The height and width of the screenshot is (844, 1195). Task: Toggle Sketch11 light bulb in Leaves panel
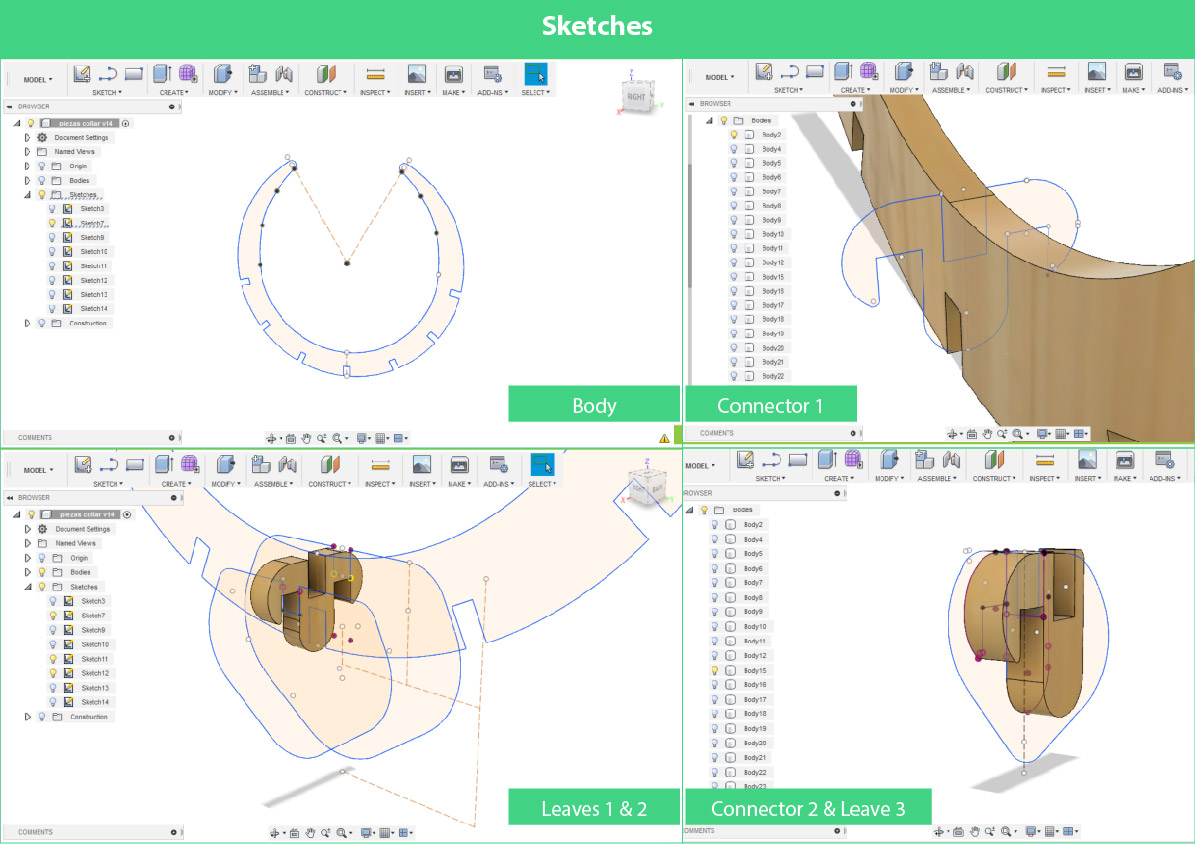click(x=53, y=658)
